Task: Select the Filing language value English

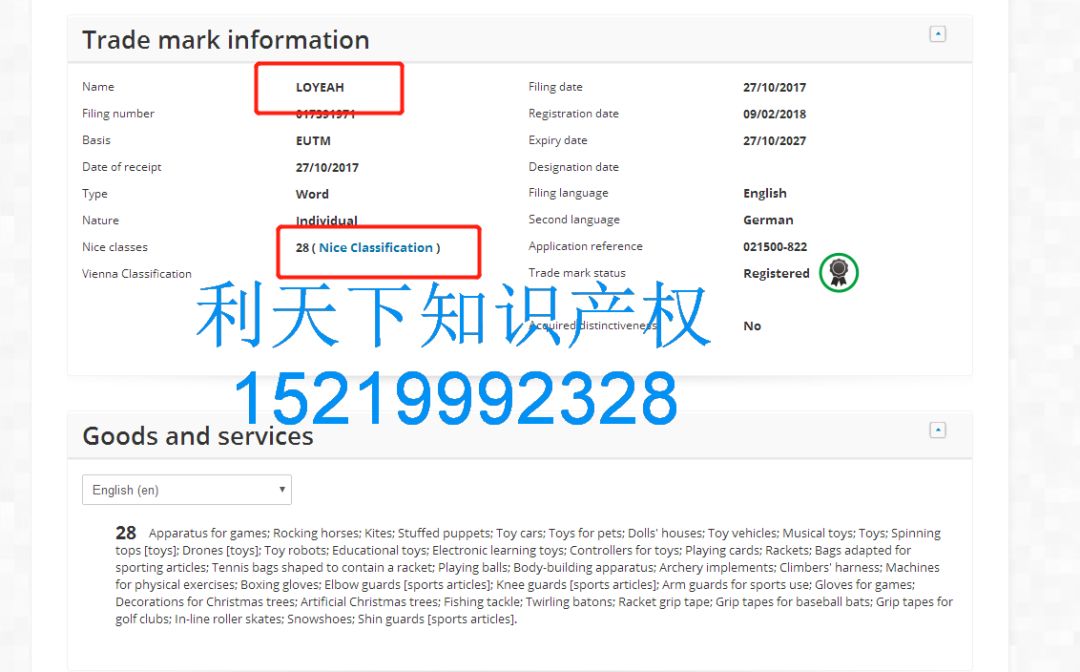Action: point(765,193)
